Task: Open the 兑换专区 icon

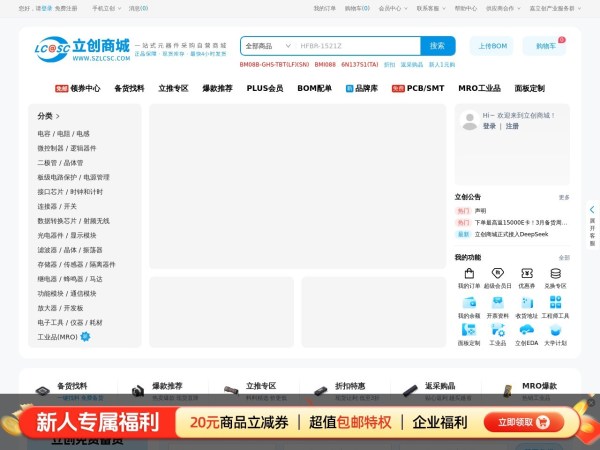Action: (x=555, y=274)
